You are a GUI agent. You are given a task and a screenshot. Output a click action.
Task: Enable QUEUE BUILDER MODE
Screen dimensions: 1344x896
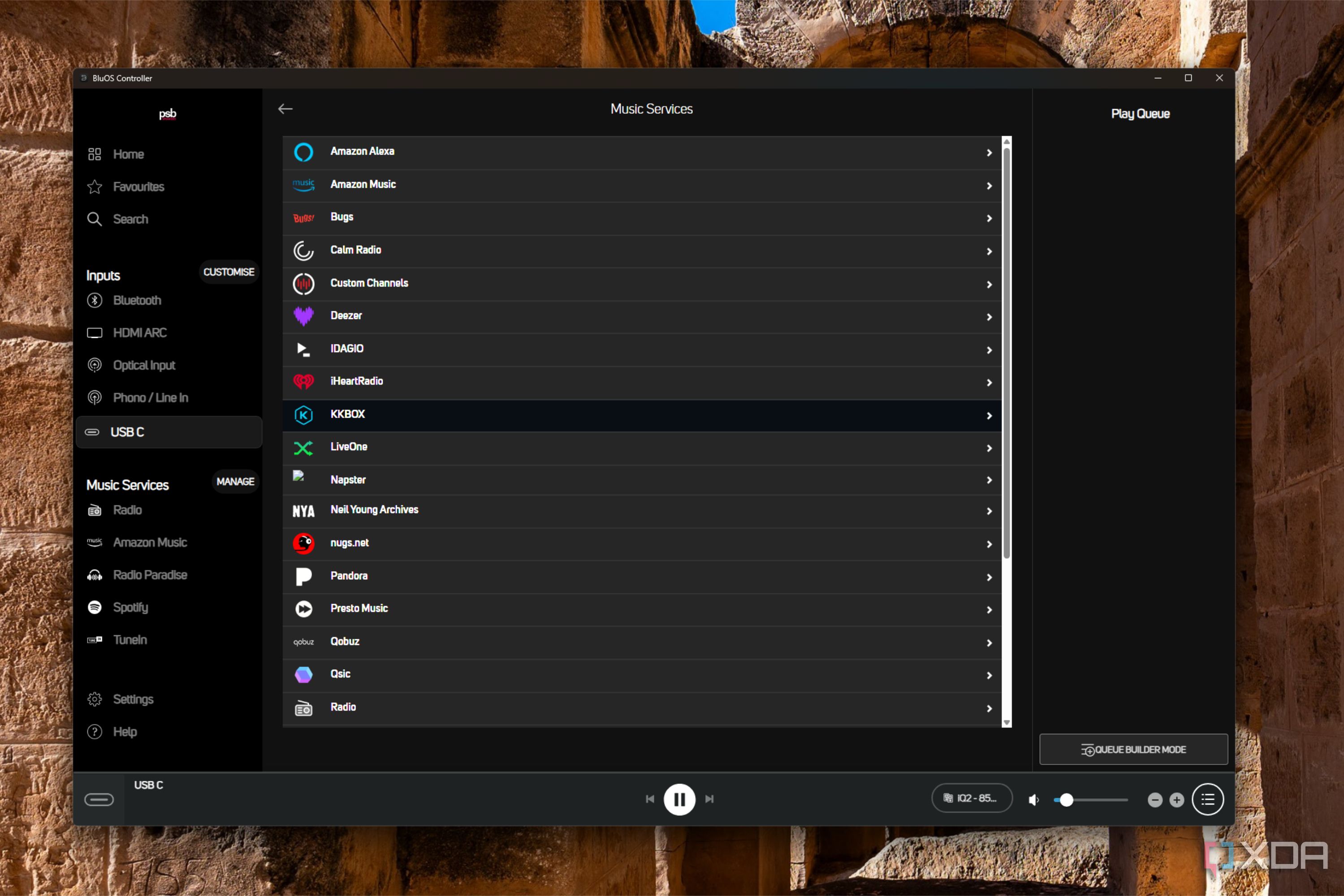tap(1133, 749)
